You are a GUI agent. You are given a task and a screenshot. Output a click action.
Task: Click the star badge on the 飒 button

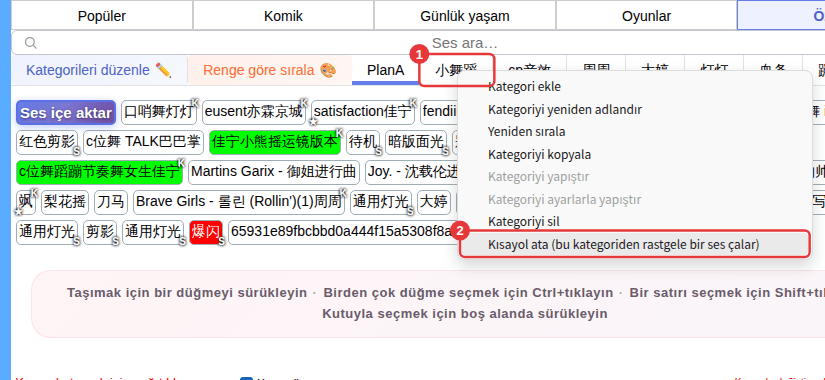[x=19, y=212]
